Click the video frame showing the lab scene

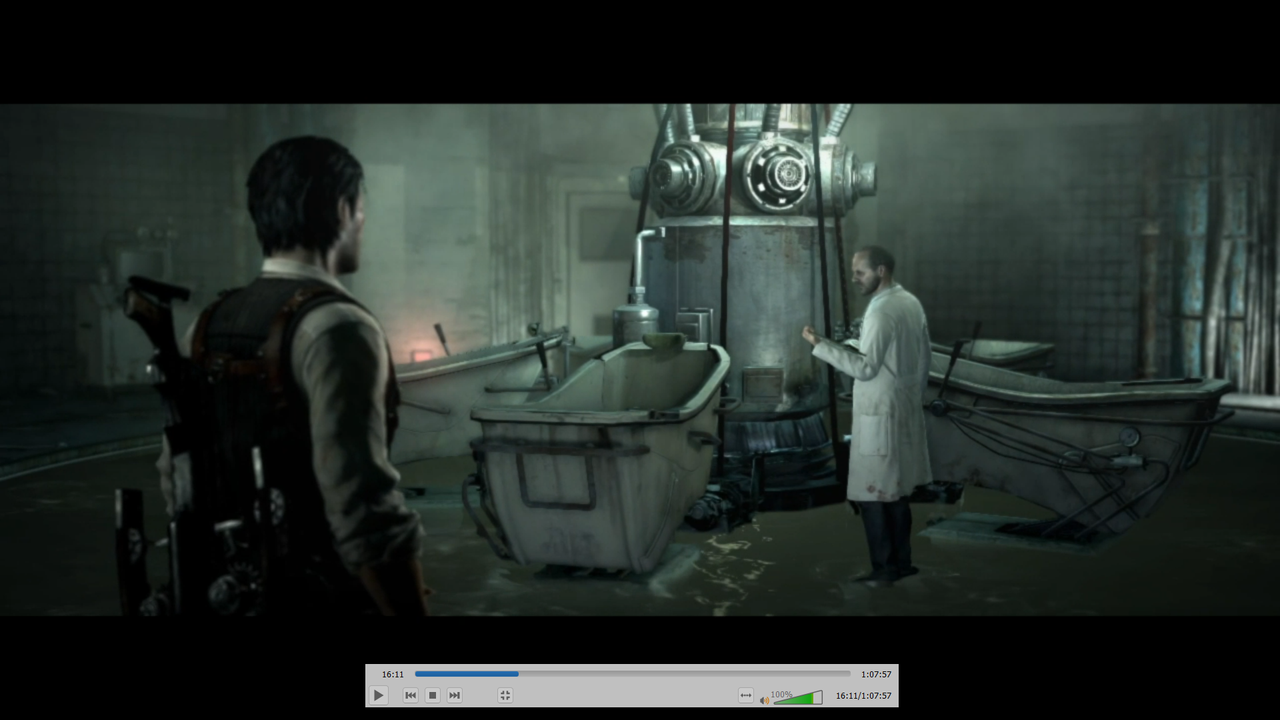(x=640, y=360)
